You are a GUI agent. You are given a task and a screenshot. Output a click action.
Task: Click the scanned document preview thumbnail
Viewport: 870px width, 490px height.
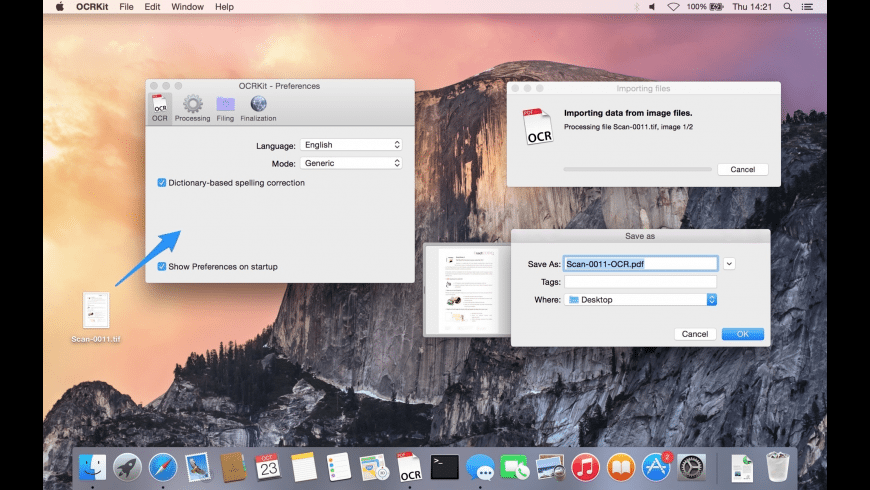tap(468, 291)
